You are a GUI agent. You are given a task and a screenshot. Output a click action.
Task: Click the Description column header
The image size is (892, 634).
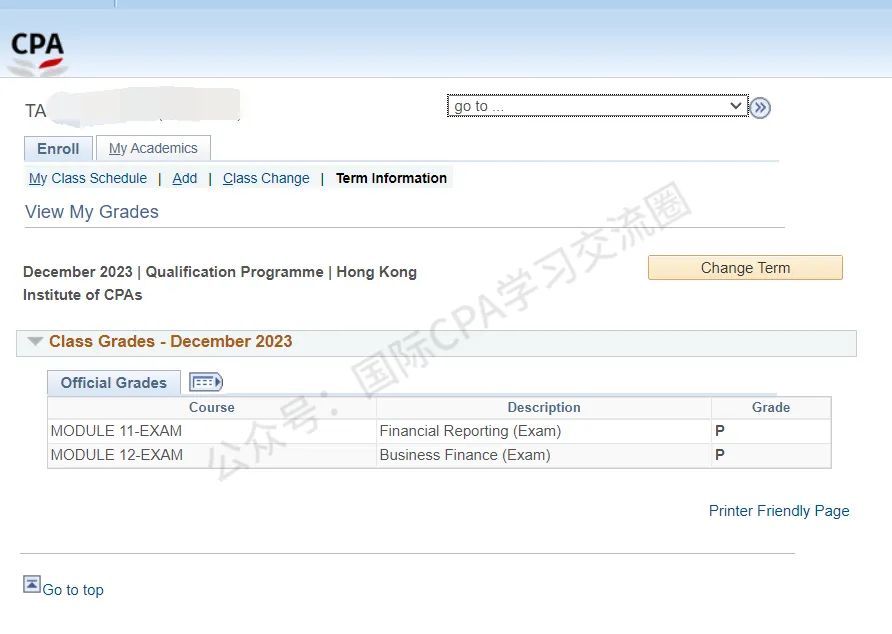(544, 407)
